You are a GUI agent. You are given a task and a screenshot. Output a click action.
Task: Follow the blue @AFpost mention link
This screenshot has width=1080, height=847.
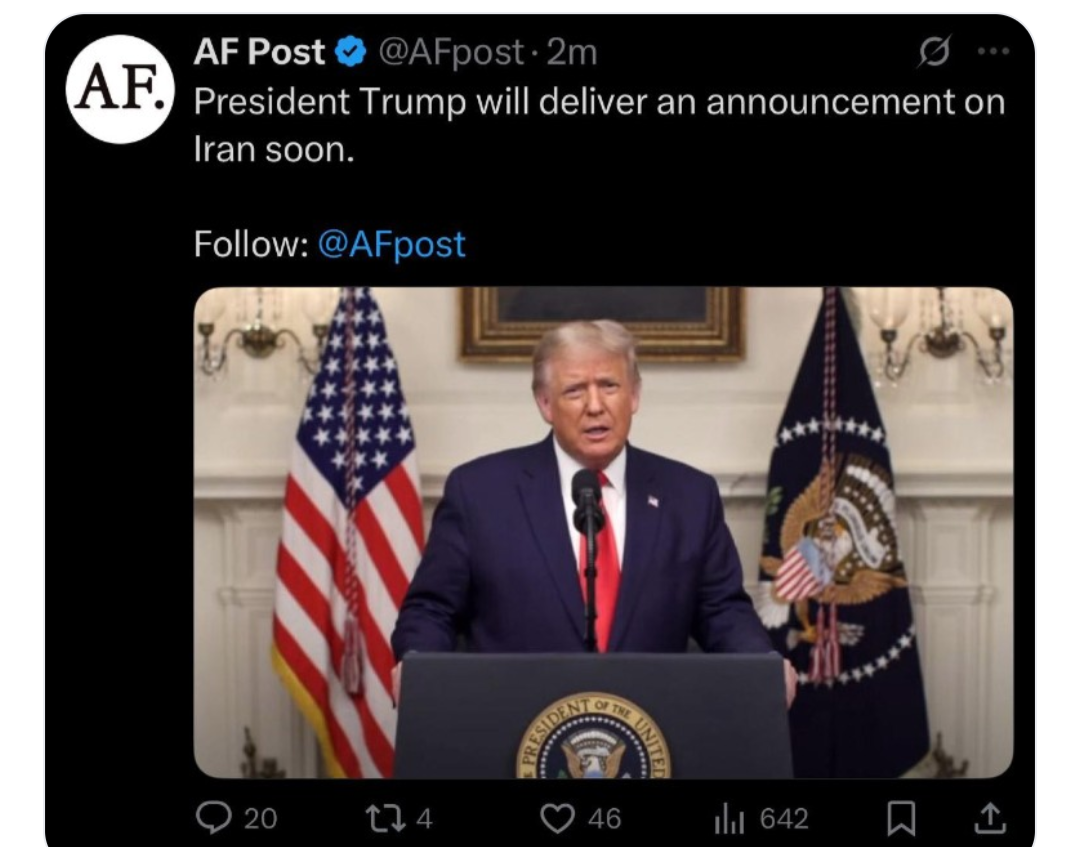[x=392, y=244]
